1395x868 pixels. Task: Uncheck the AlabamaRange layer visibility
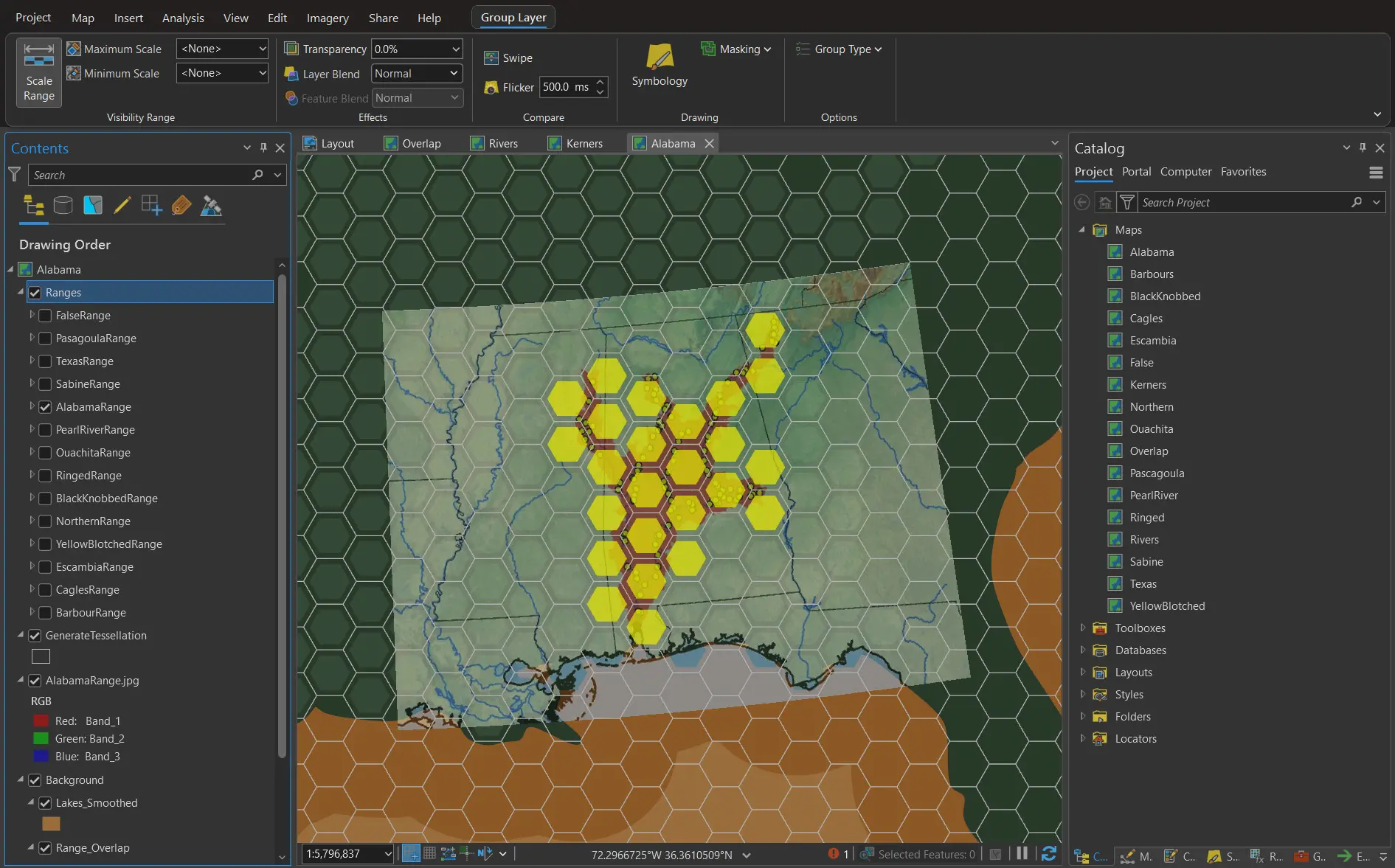point(46,407)
